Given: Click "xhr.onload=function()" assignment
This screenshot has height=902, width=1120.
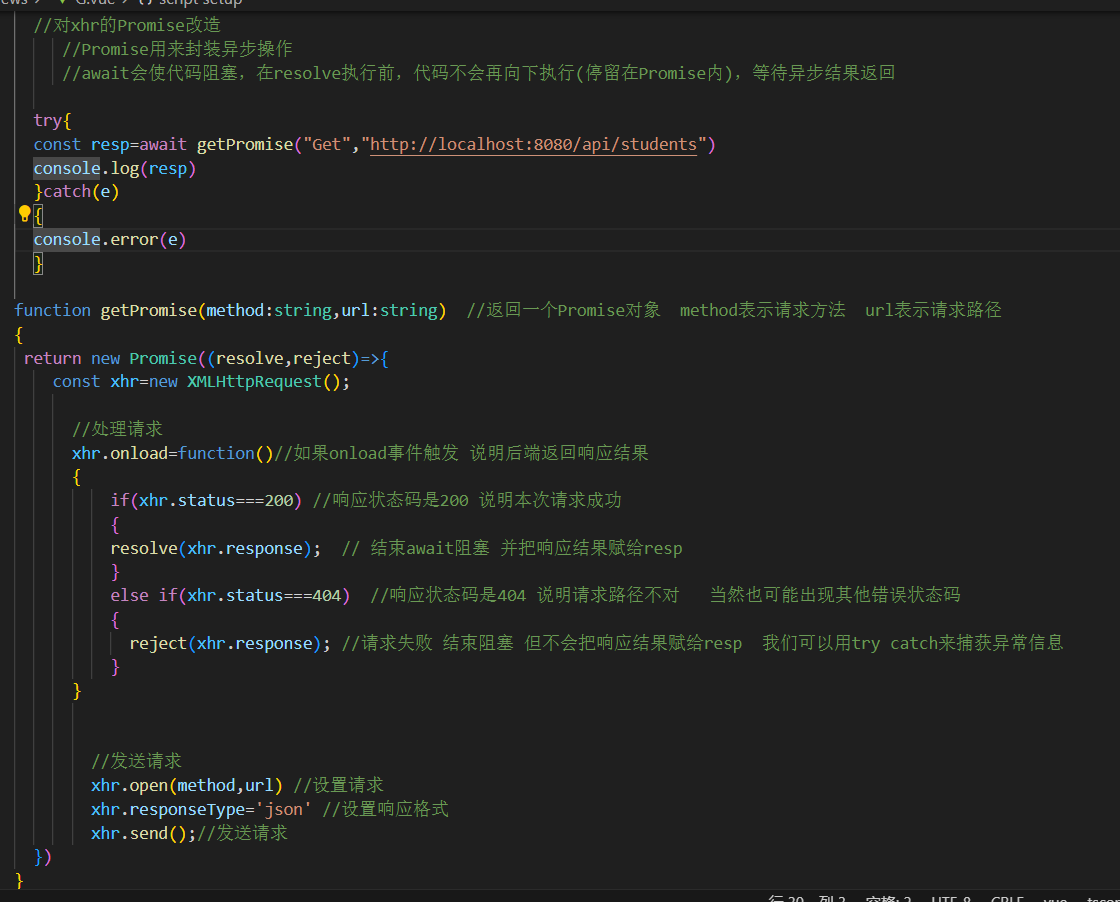Looking at the screenshot, I should pos(172,453).
